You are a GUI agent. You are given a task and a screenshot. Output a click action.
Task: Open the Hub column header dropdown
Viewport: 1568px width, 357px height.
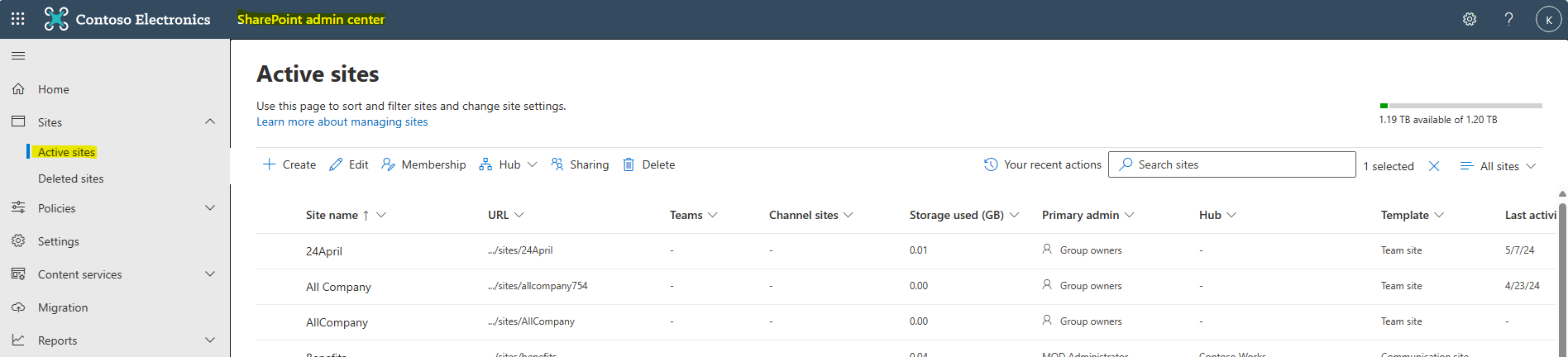click(x=1217, y=215)
